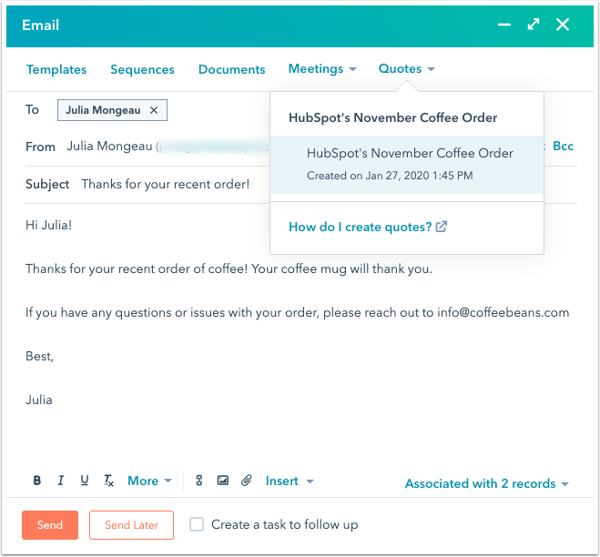Screen dimensions: 600x557
Task: Toggle bold text formatting
Action: pyautogui.click(x=37, y=481)
